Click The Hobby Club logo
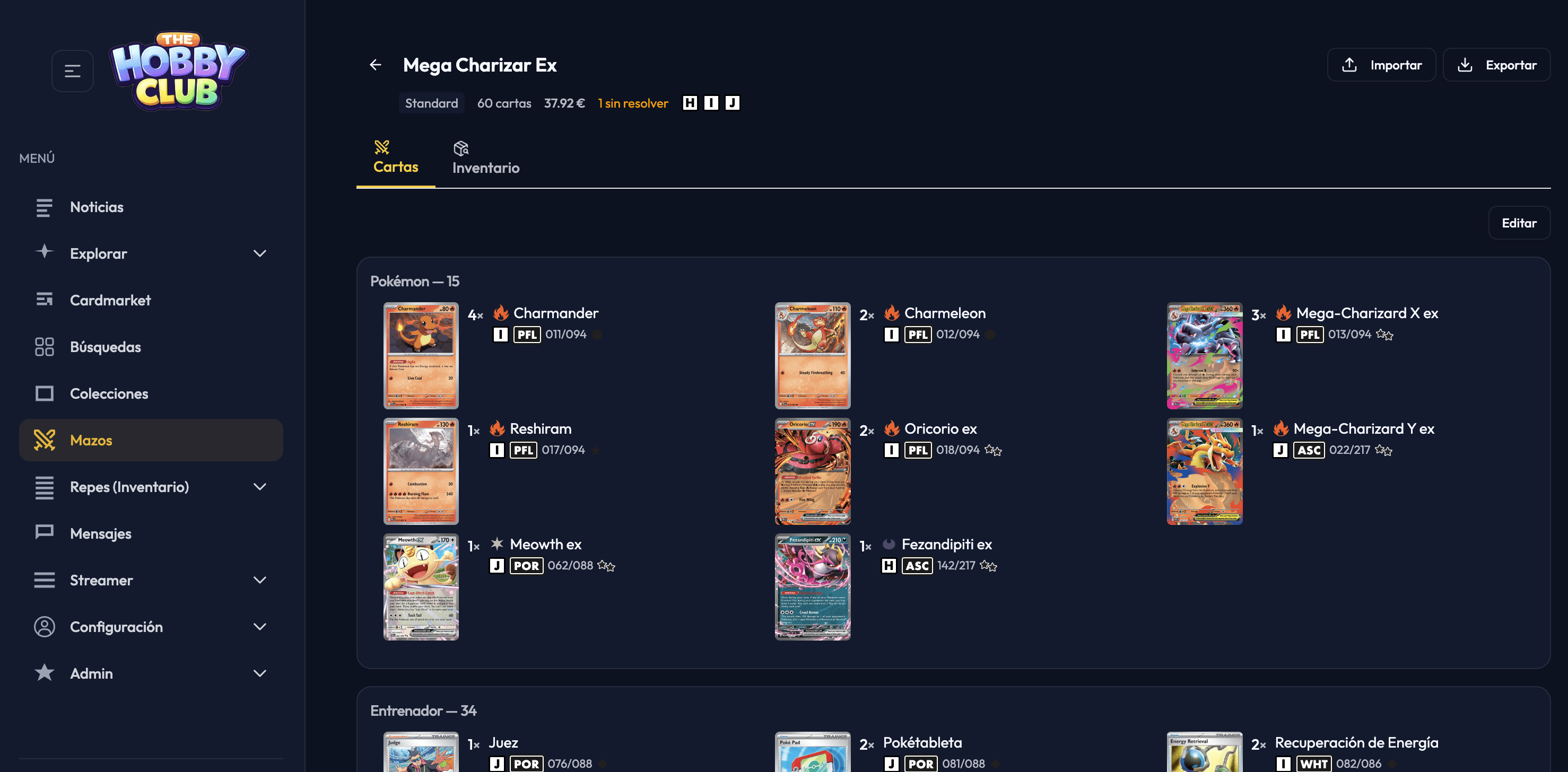The image size is (1568, 772). (x=178, y=71)
